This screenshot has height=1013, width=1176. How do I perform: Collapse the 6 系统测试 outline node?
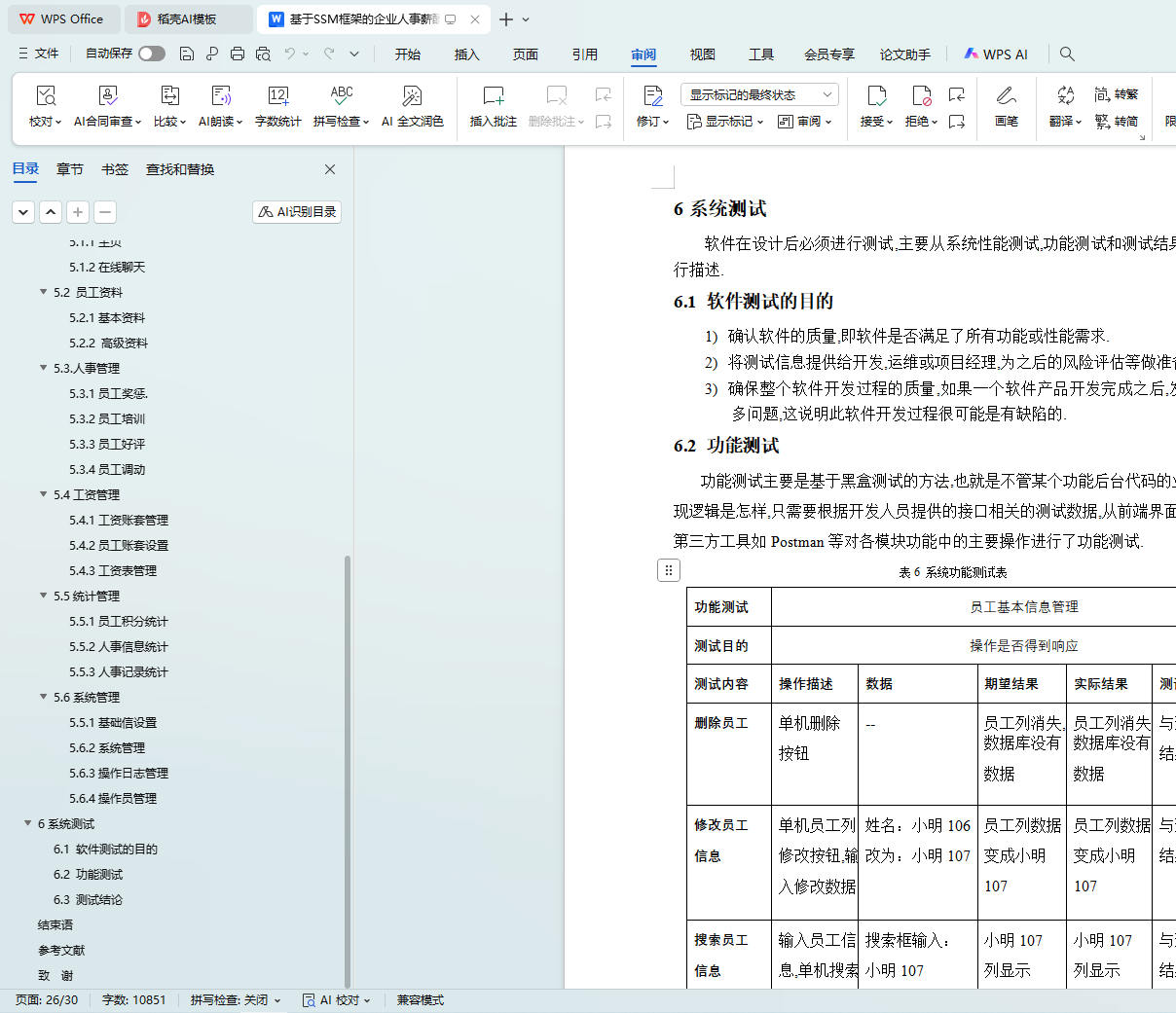[x=27, y=823]
